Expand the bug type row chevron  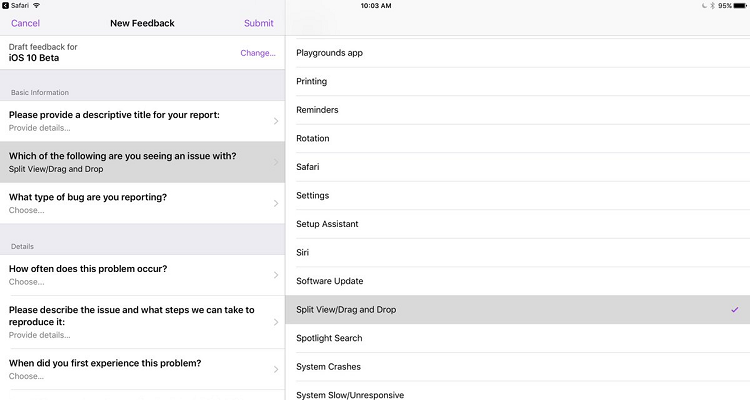point(276,204)
